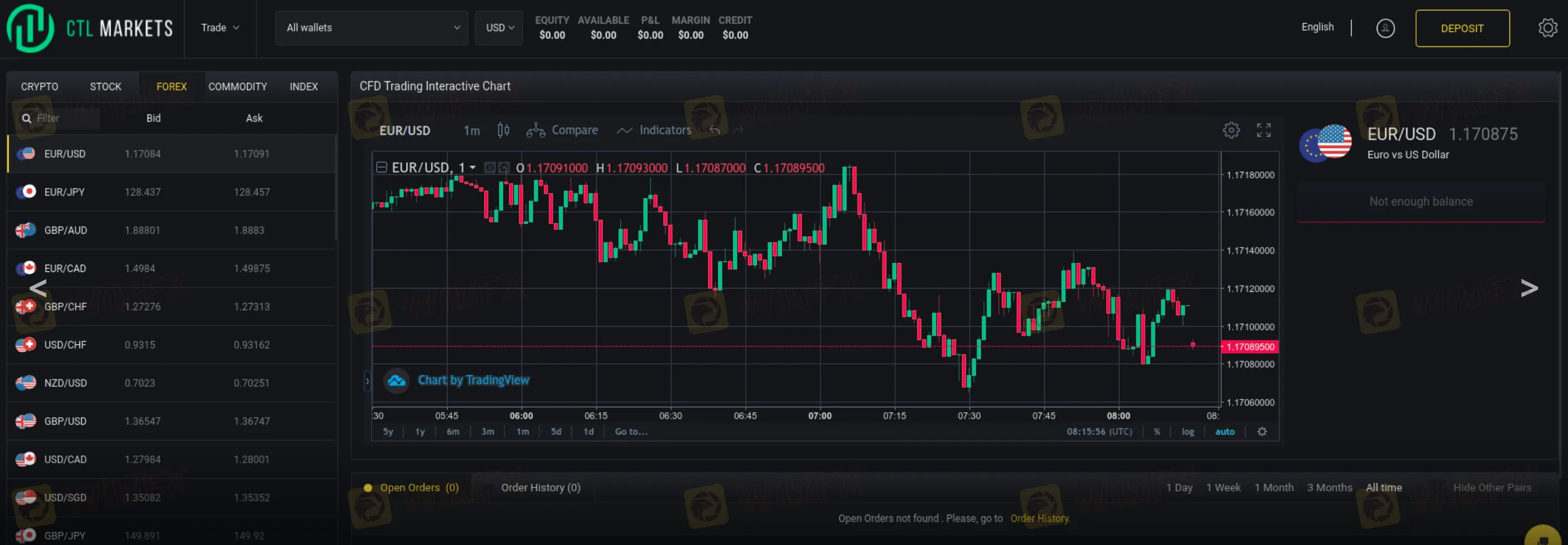Switch to the Order History tab

pos(540,488)
